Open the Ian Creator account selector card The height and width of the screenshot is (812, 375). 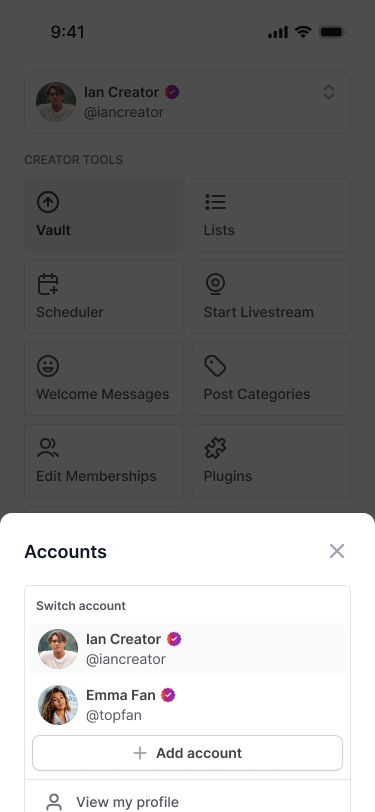click(x=188, y=102)
